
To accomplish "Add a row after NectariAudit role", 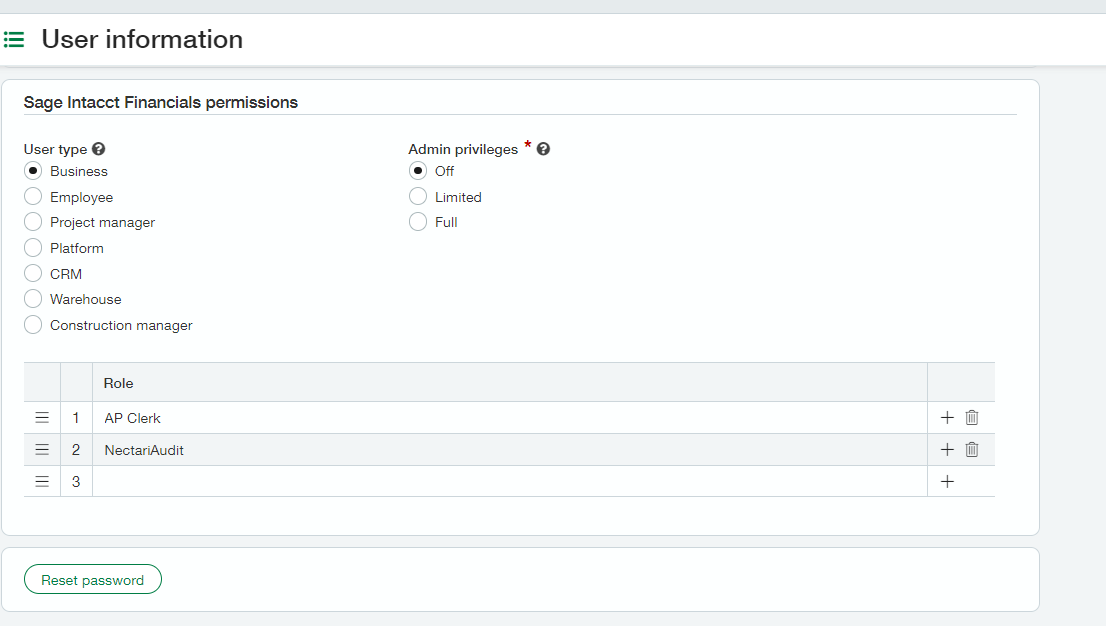I will click(947, 450).
